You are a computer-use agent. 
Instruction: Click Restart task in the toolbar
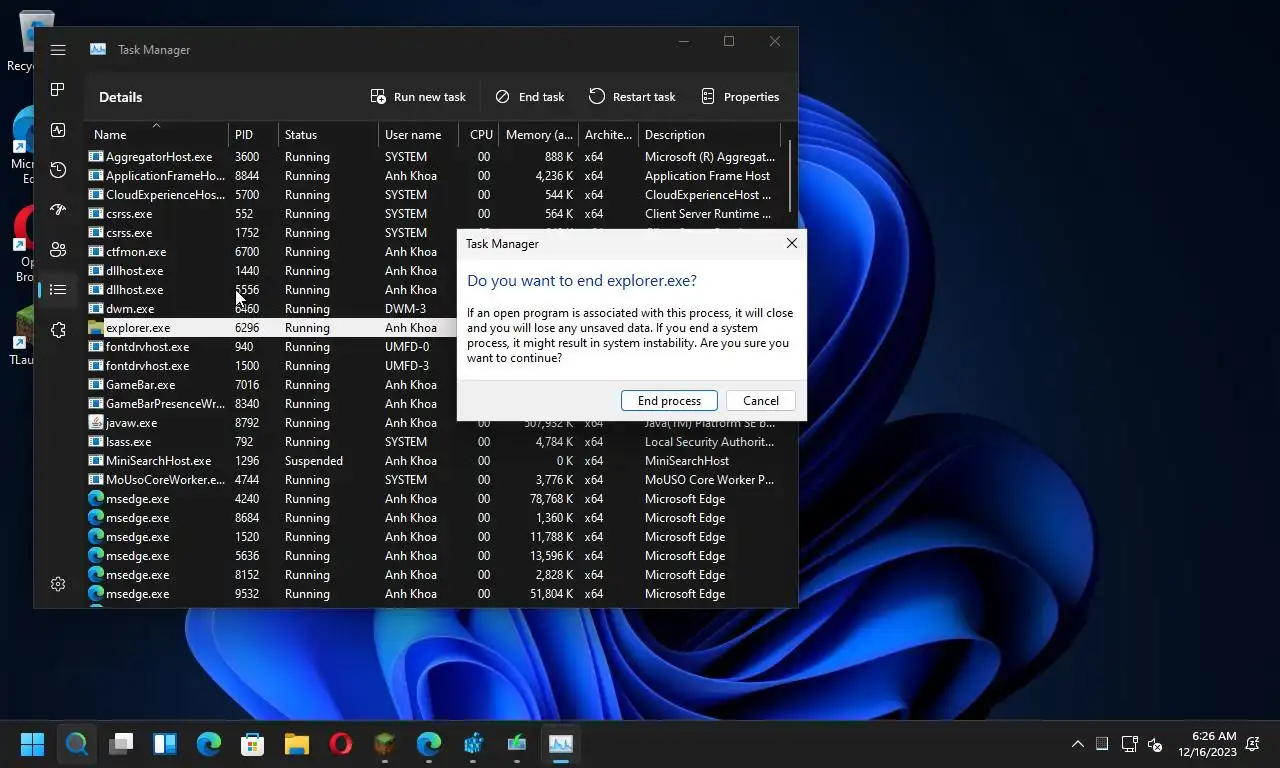(632, 97)
